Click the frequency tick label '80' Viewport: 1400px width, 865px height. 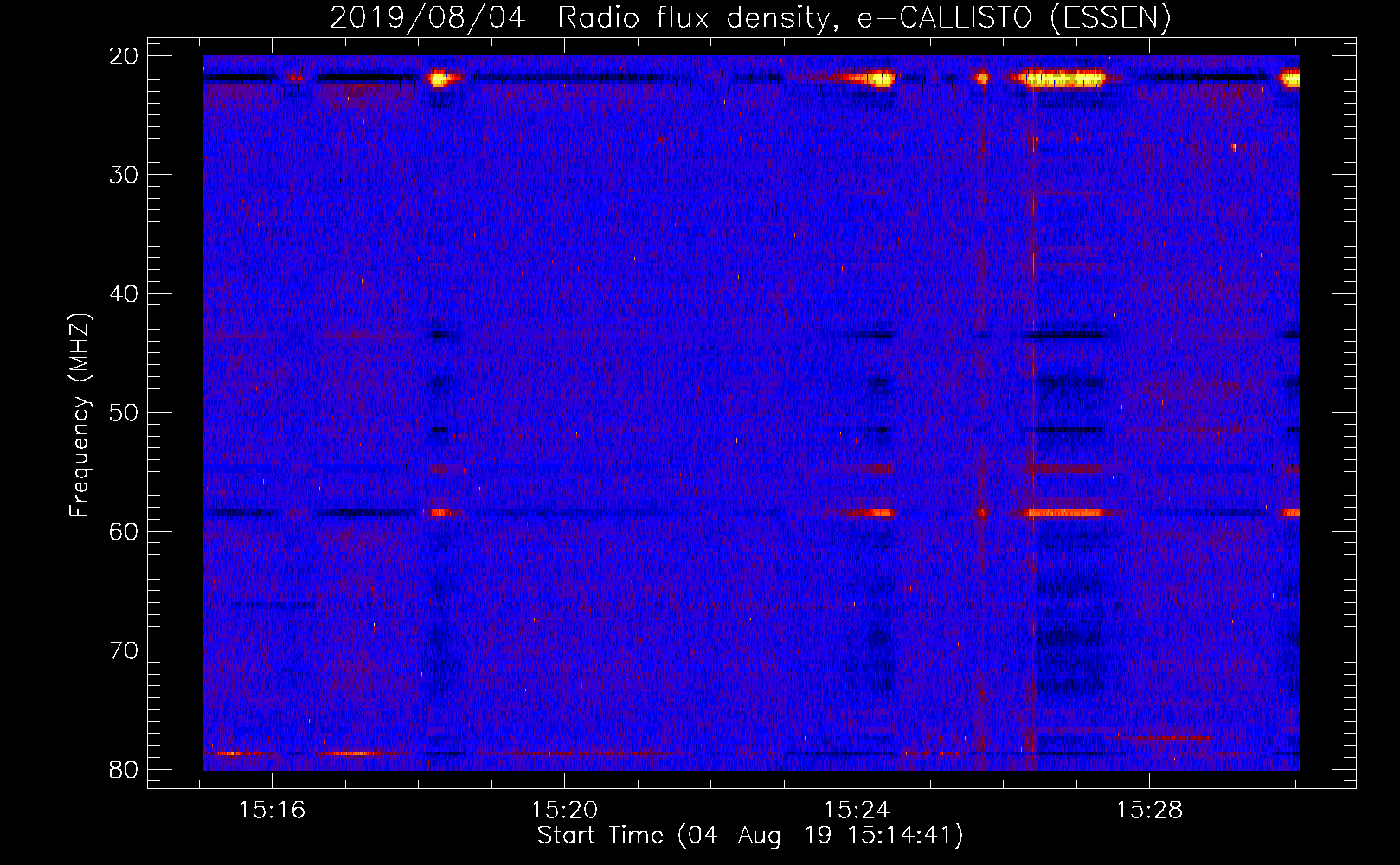click(x=125, y=769)
